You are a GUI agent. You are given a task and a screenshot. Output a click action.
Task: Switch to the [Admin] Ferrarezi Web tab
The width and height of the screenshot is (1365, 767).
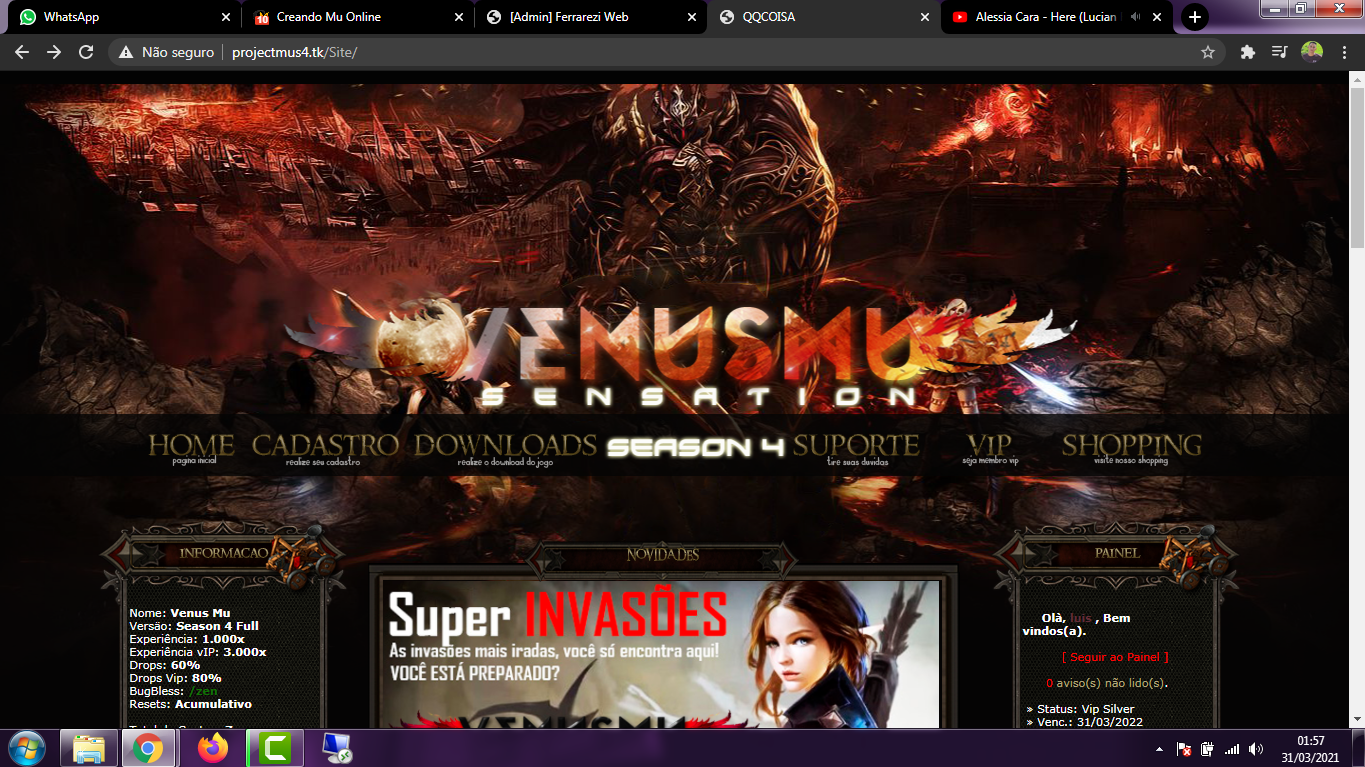590,17
